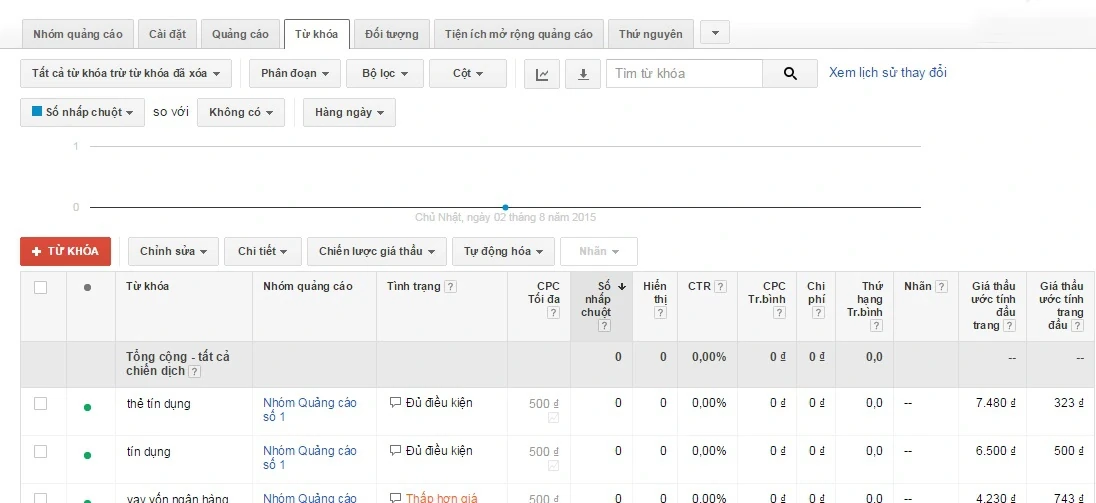Open the Đối tượng tab

point(391,34)
